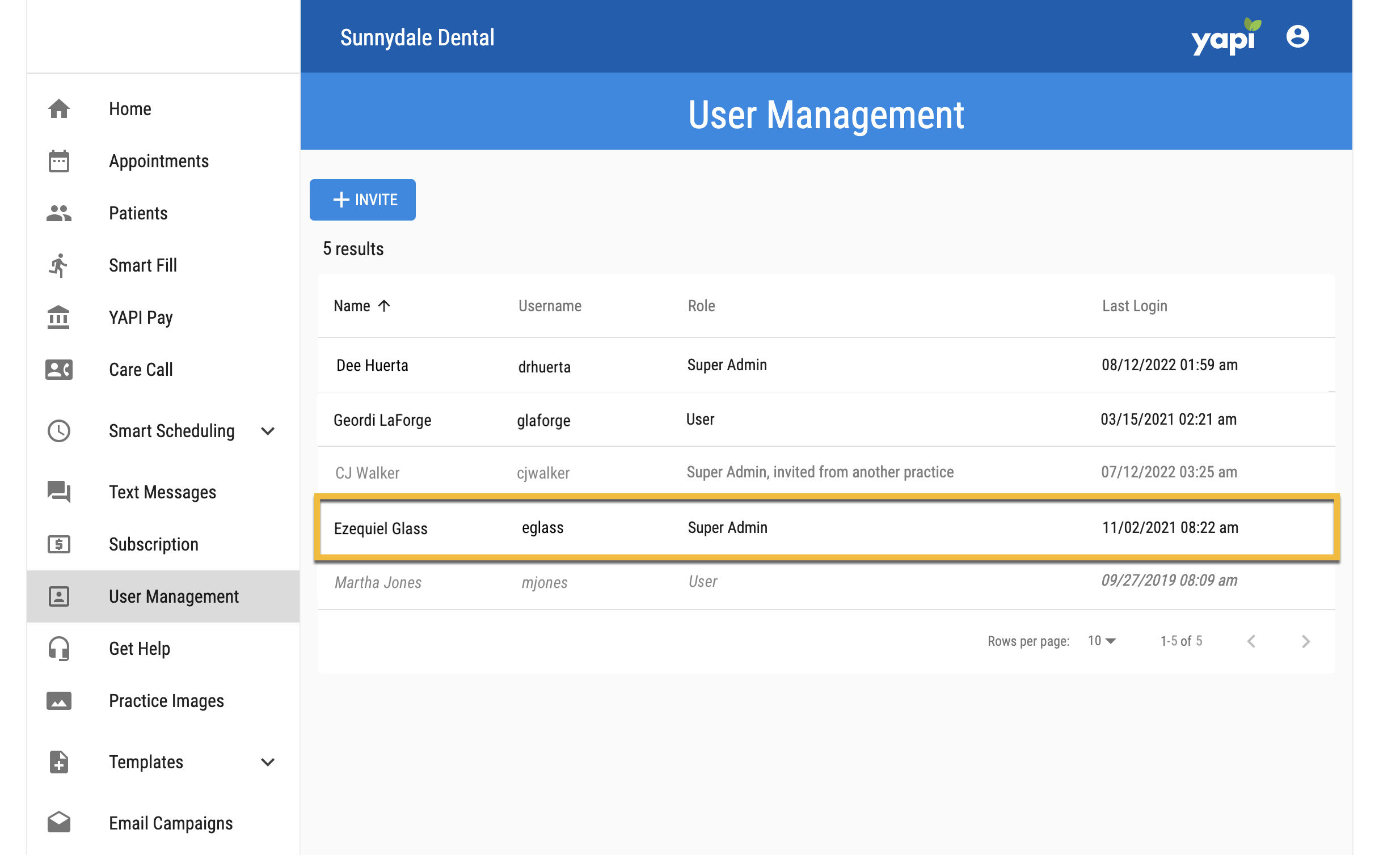Open the Appointments menu item
The height and width of the screenshot is (855, 1400).
tap(163, 161)
